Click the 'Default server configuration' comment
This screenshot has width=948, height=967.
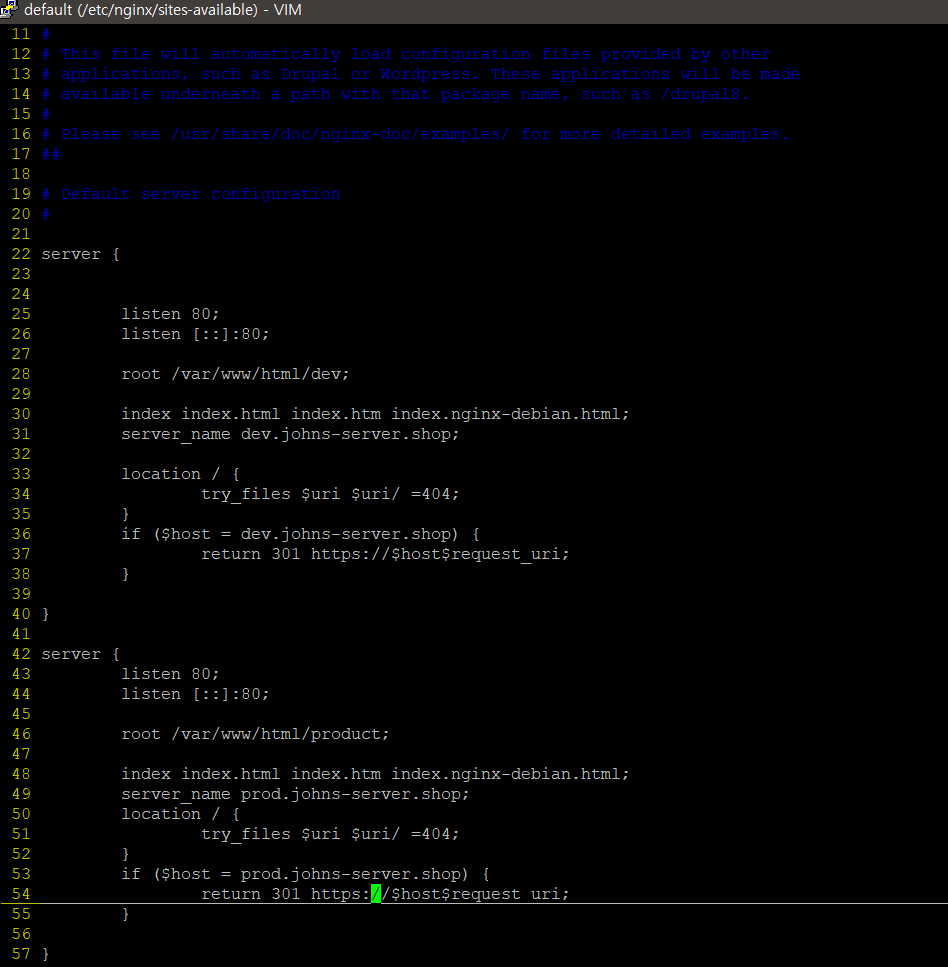pos(200,194)
